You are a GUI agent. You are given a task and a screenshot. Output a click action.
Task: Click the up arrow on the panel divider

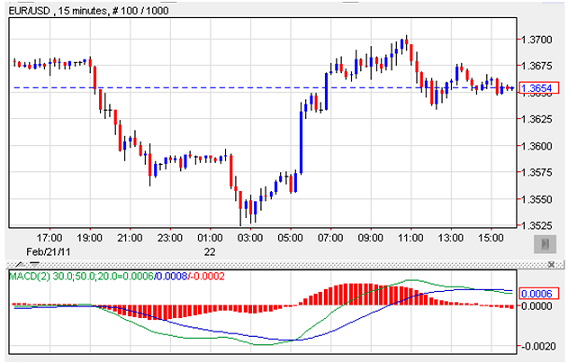pos(21,264)
